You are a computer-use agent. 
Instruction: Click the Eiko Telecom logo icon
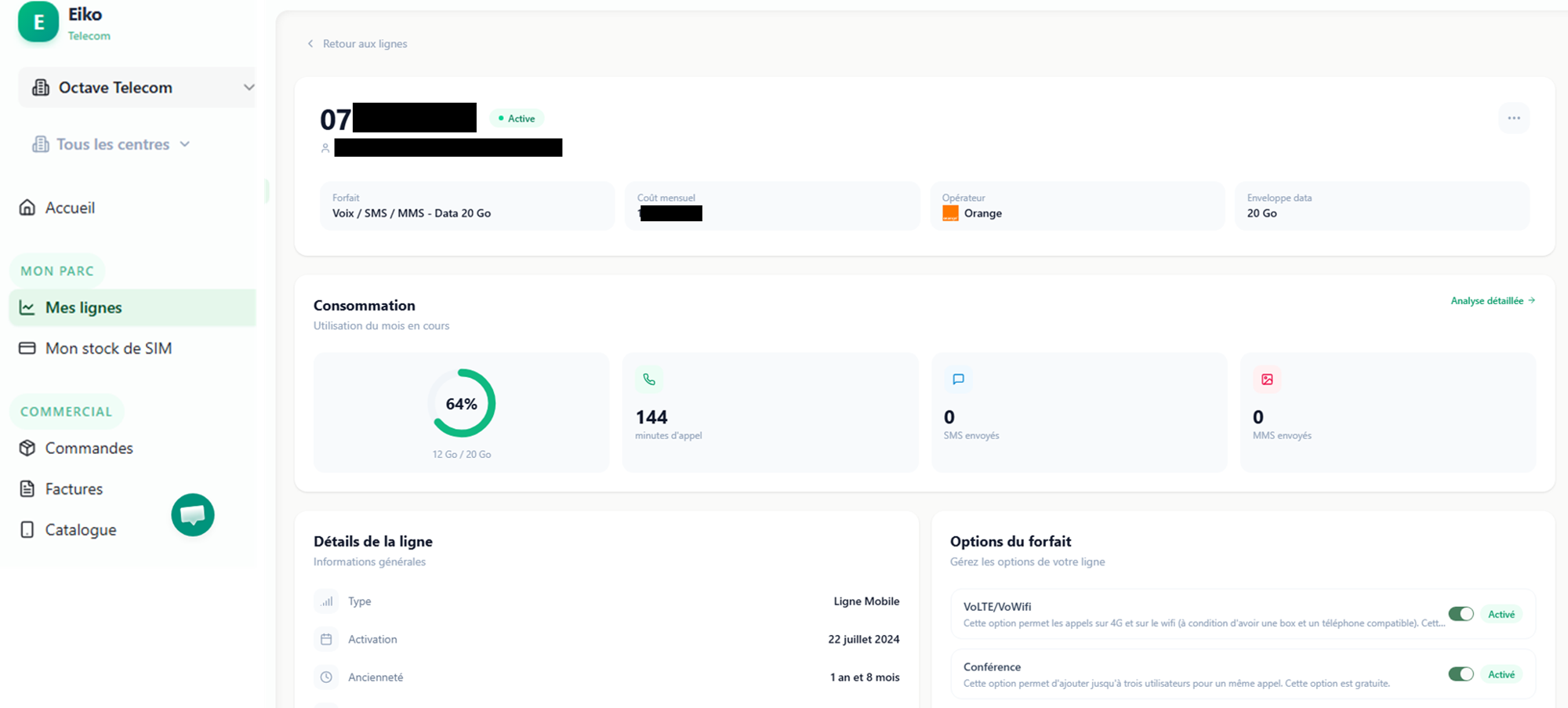click(x=38, y=23)
